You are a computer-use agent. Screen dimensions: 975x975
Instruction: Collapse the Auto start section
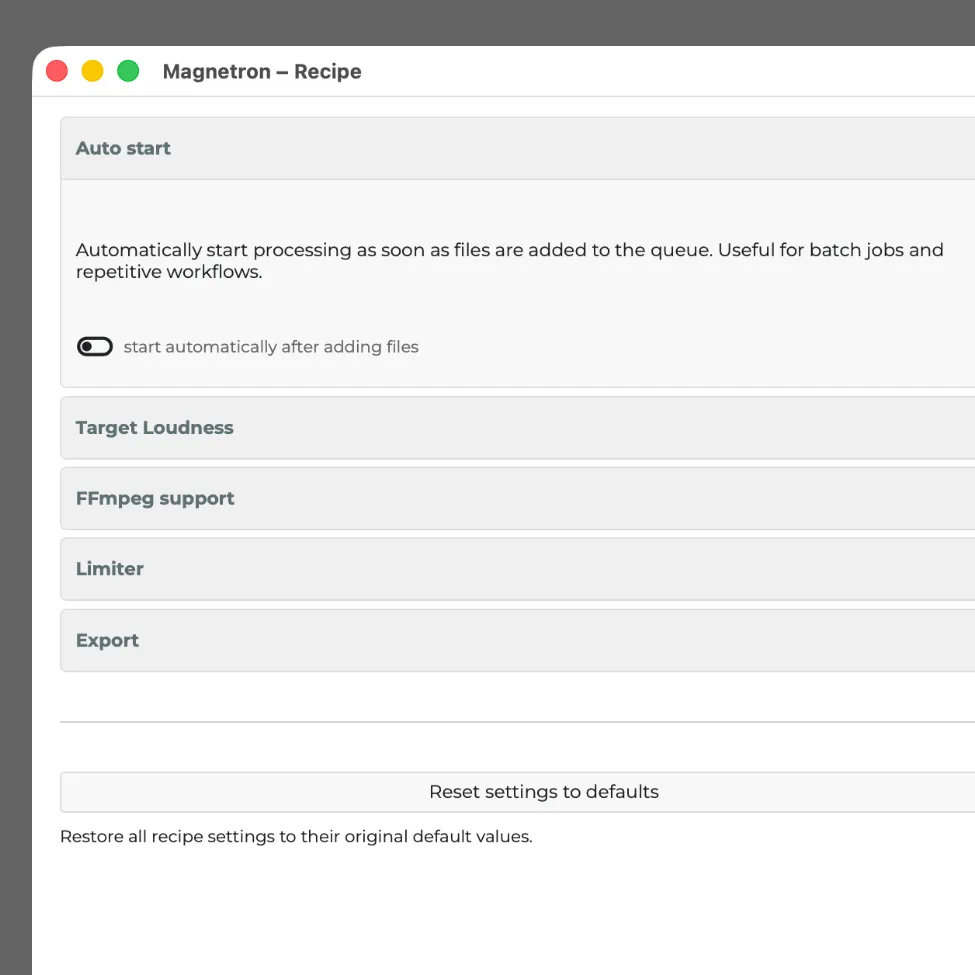click(x=123, y=148)
